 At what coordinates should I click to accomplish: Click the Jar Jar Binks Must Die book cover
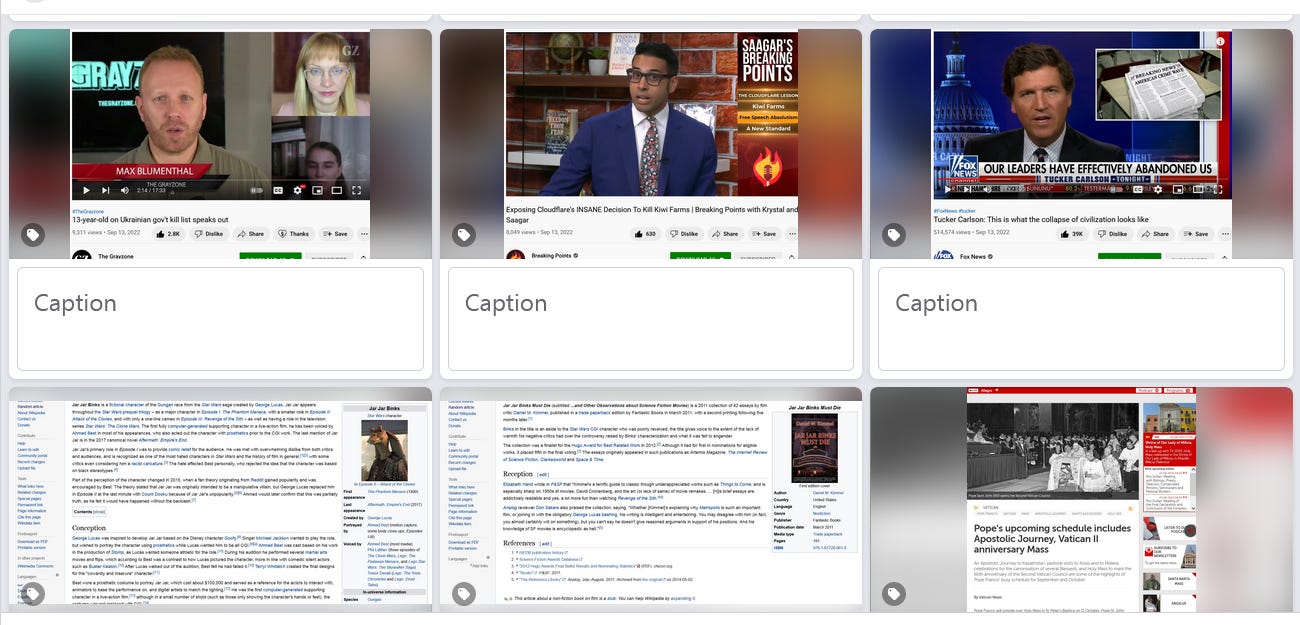[x=815, y=449]
